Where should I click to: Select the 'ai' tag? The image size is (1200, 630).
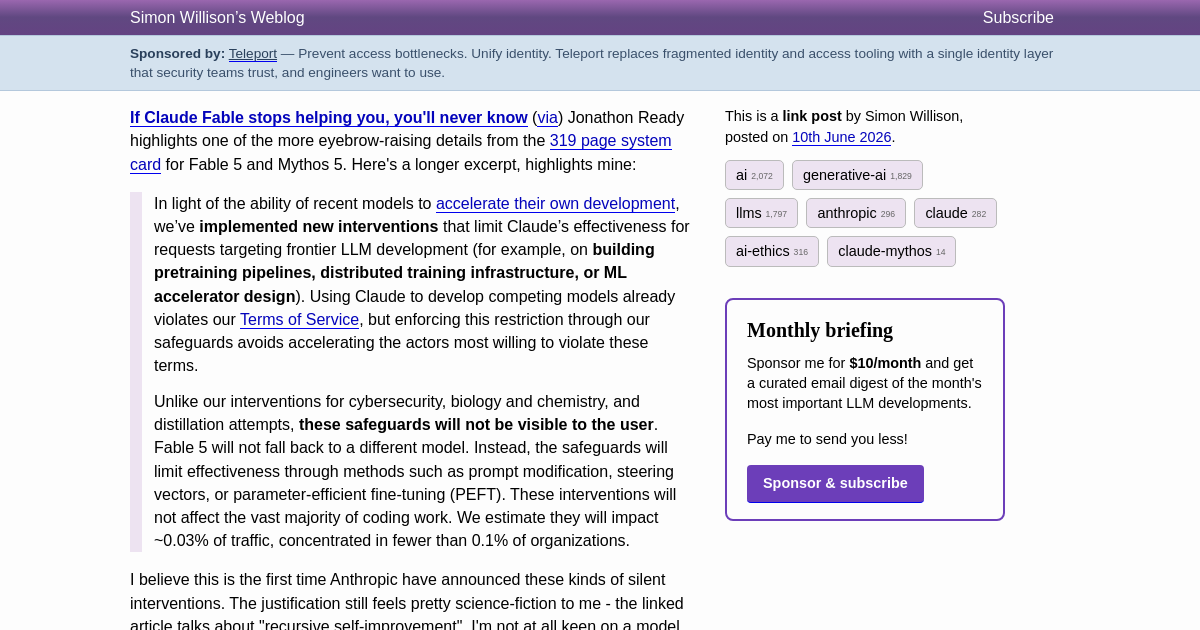coord(754,175)
